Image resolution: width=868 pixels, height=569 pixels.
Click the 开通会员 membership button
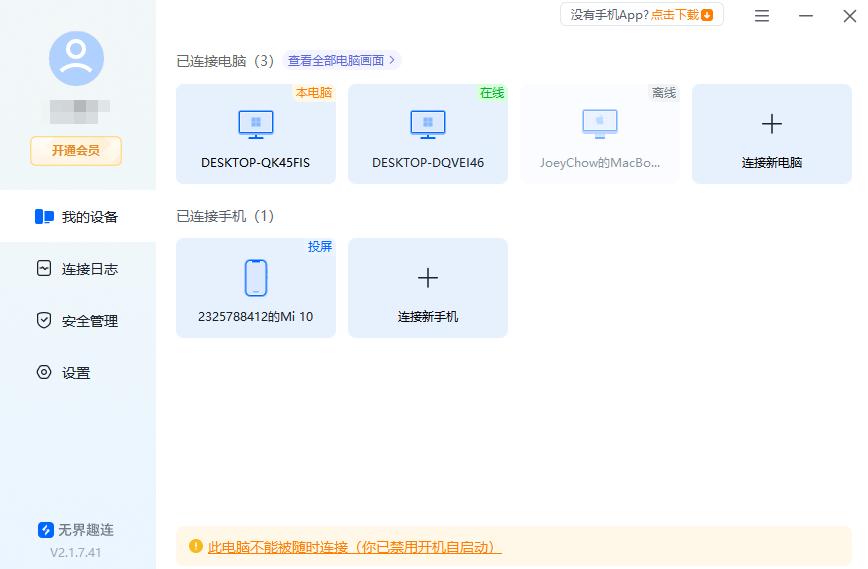(76, 151)
